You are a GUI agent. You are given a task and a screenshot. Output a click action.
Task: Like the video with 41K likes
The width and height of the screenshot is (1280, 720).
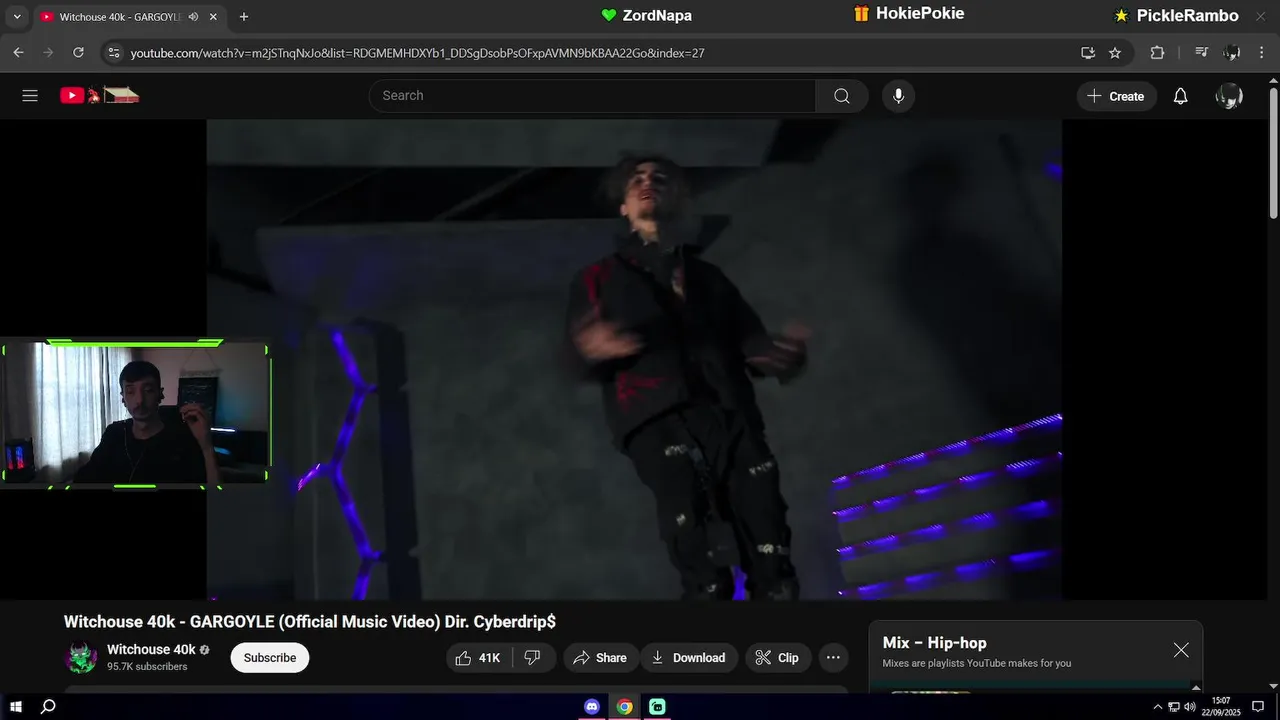pos(479,658)
